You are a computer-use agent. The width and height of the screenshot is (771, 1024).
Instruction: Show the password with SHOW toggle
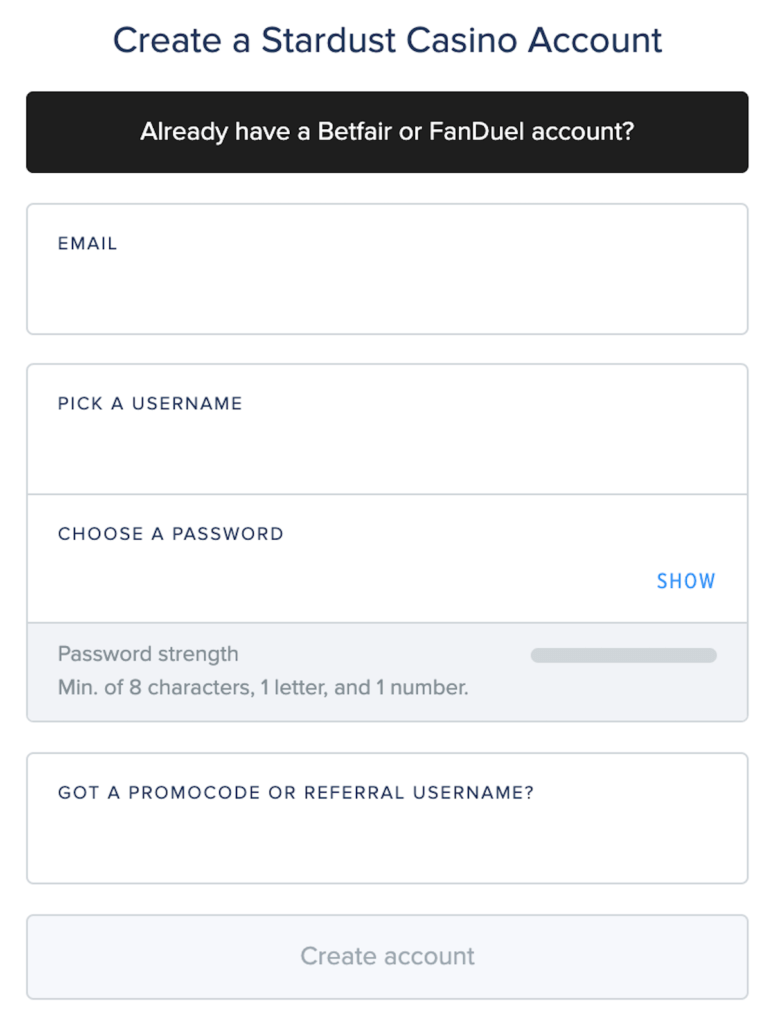click(686, 581)
